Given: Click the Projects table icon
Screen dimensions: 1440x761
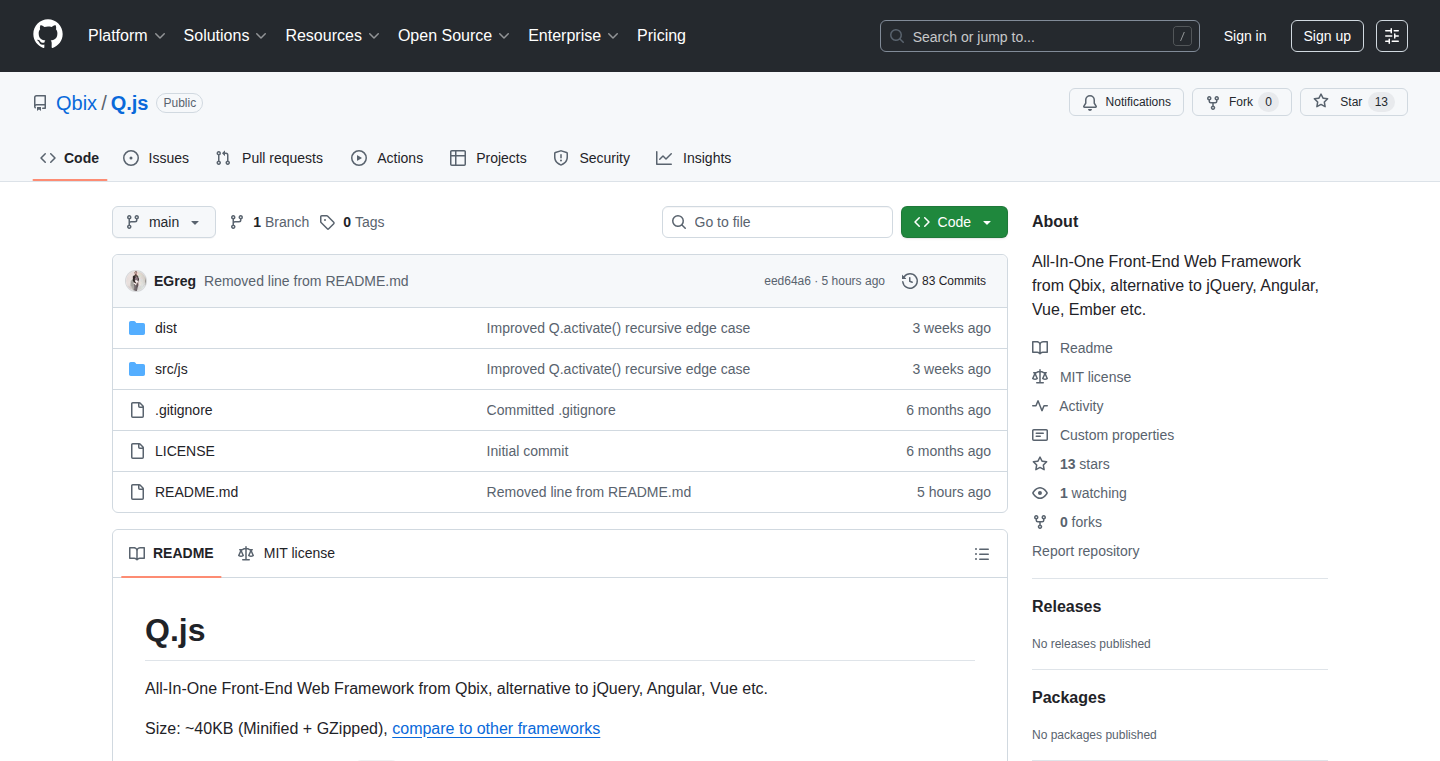Looking at the screenshot, I should tap(458, 158).
